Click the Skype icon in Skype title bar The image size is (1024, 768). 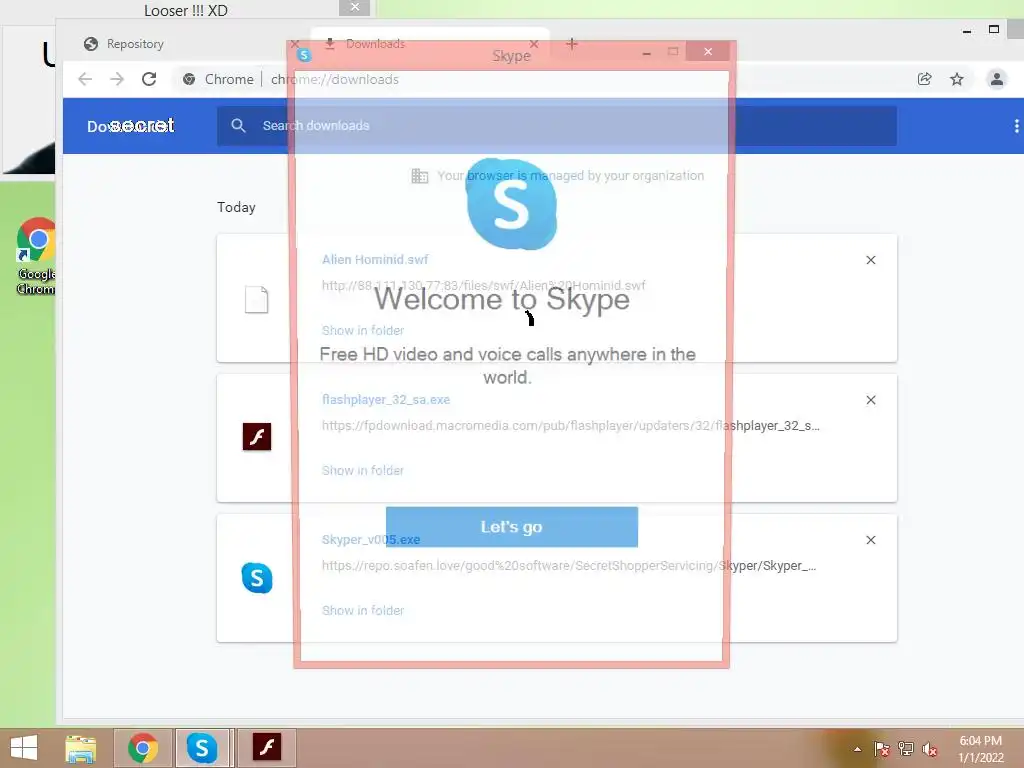point(304,56)
